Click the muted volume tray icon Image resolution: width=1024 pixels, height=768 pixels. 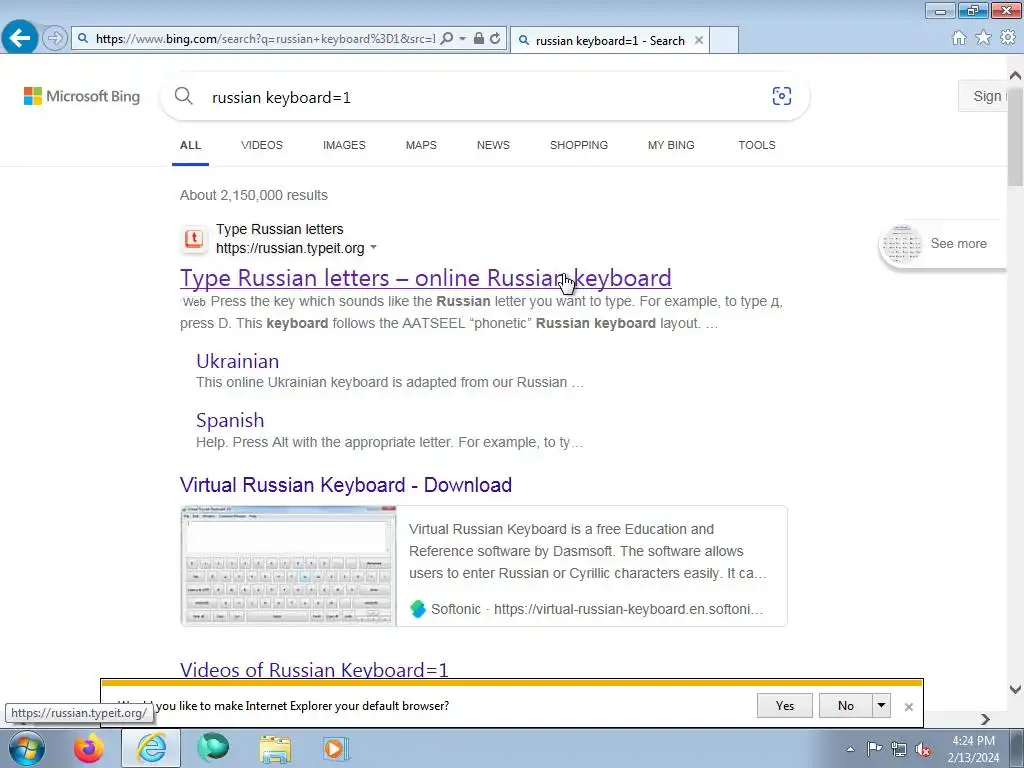point(923,750)
